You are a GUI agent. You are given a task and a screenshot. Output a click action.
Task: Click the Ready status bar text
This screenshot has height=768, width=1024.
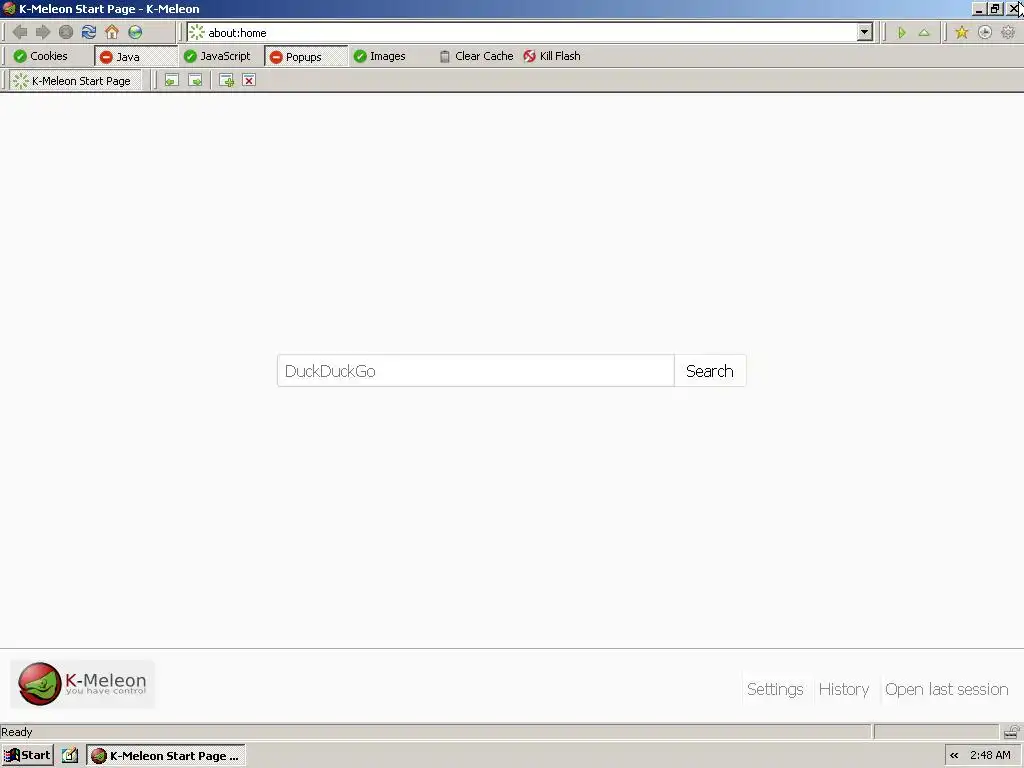point(17,732)
